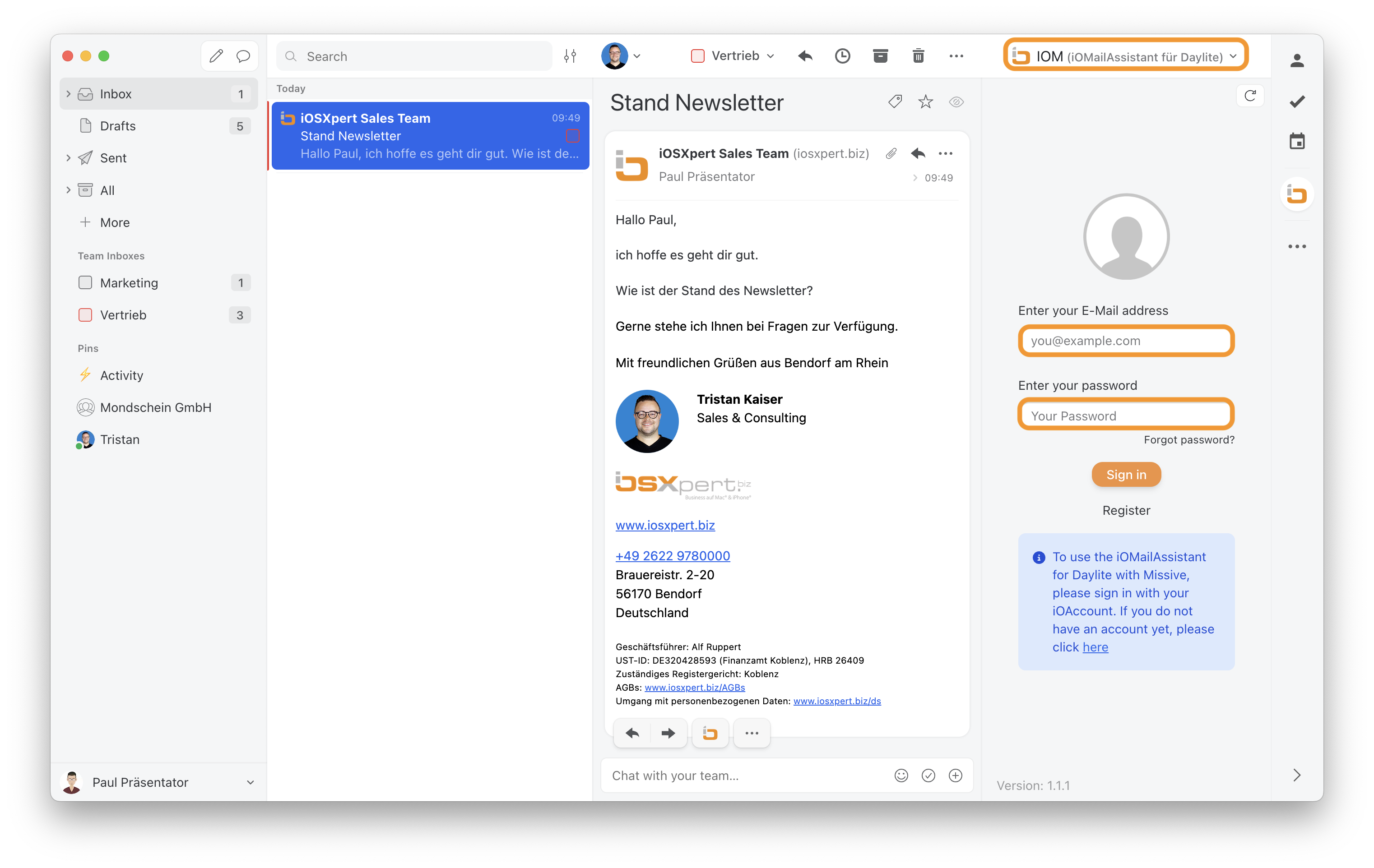This screenshot has width=1374, height=868.
Task: Open tasks checkmark in right sidebar
Action: point(1297,102)
